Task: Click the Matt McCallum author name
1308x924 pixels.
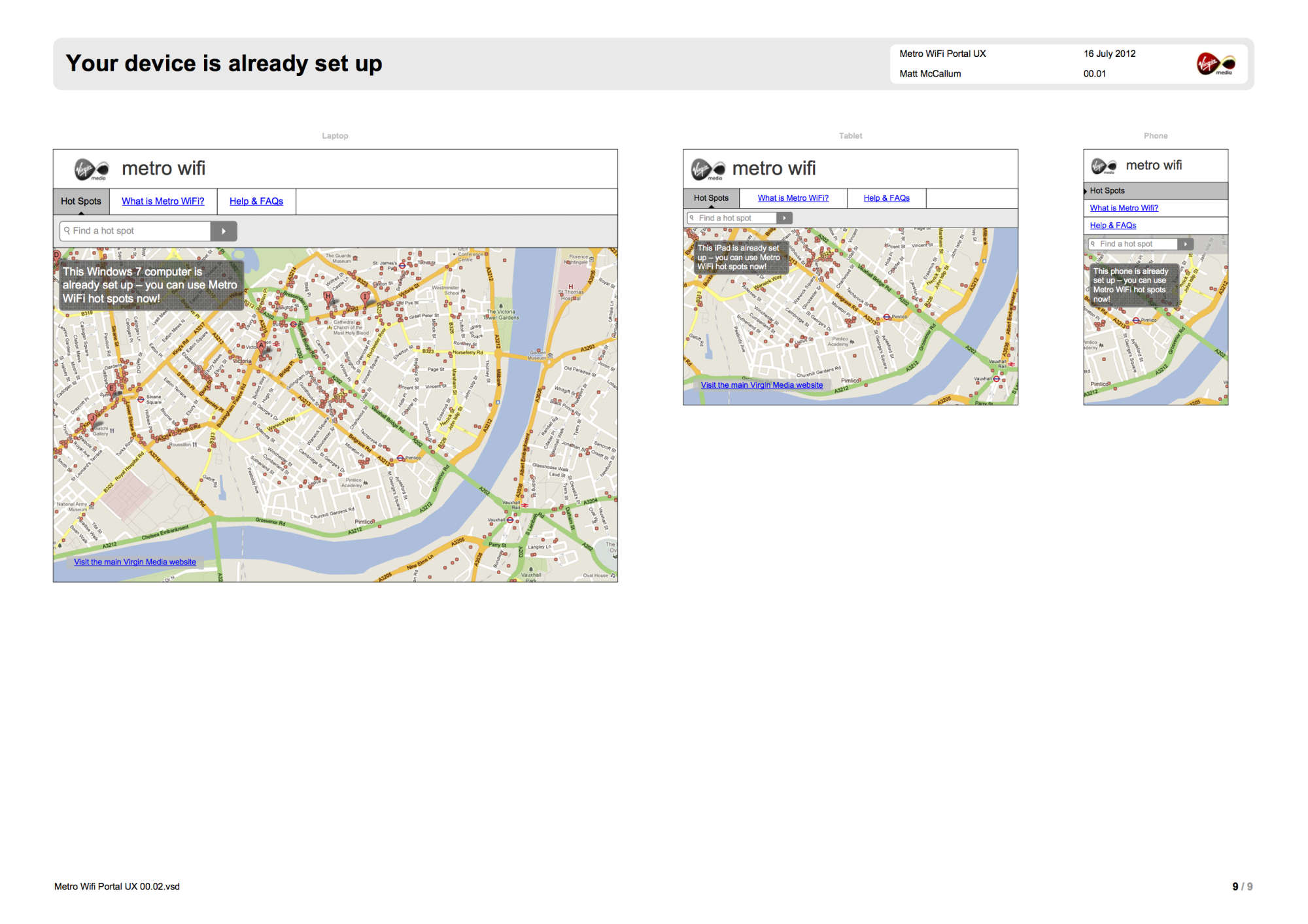Action: [930, 74]
